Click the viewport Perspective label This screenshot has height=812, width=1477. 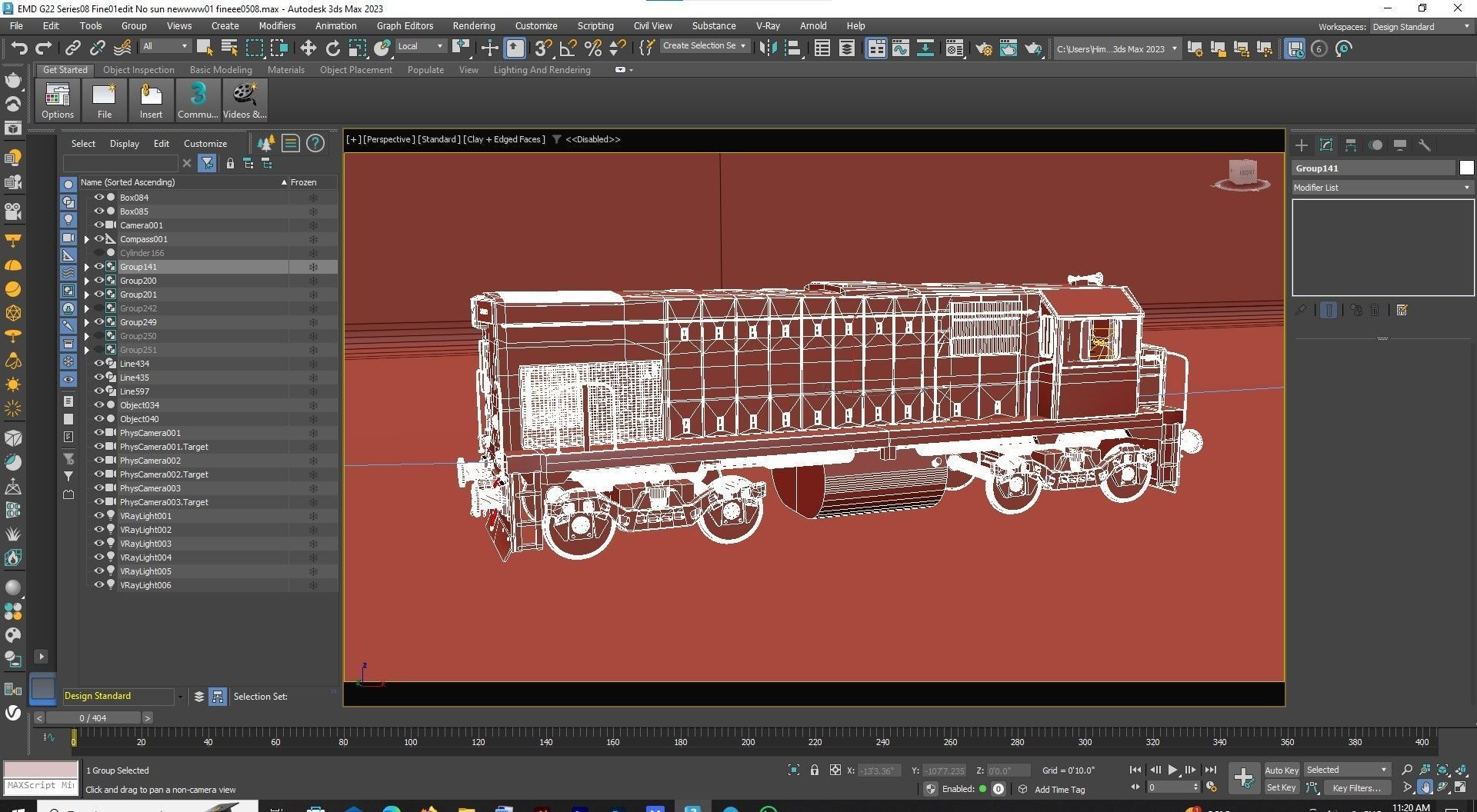point(388,139)
